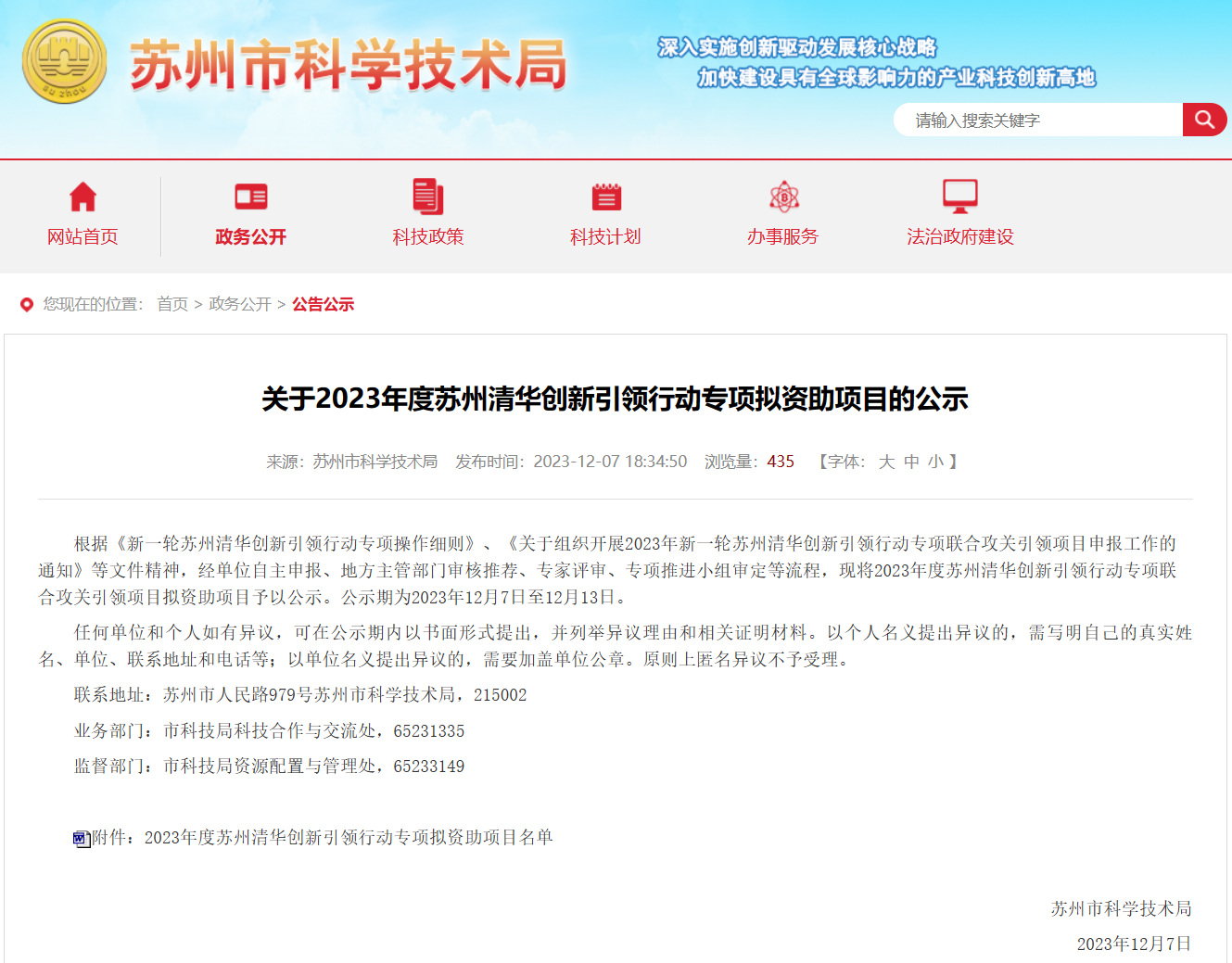The height and width of the screenshot is (963, 1232).
Task: Click the Word file icon beside 附件
Action: pos(82,839)
